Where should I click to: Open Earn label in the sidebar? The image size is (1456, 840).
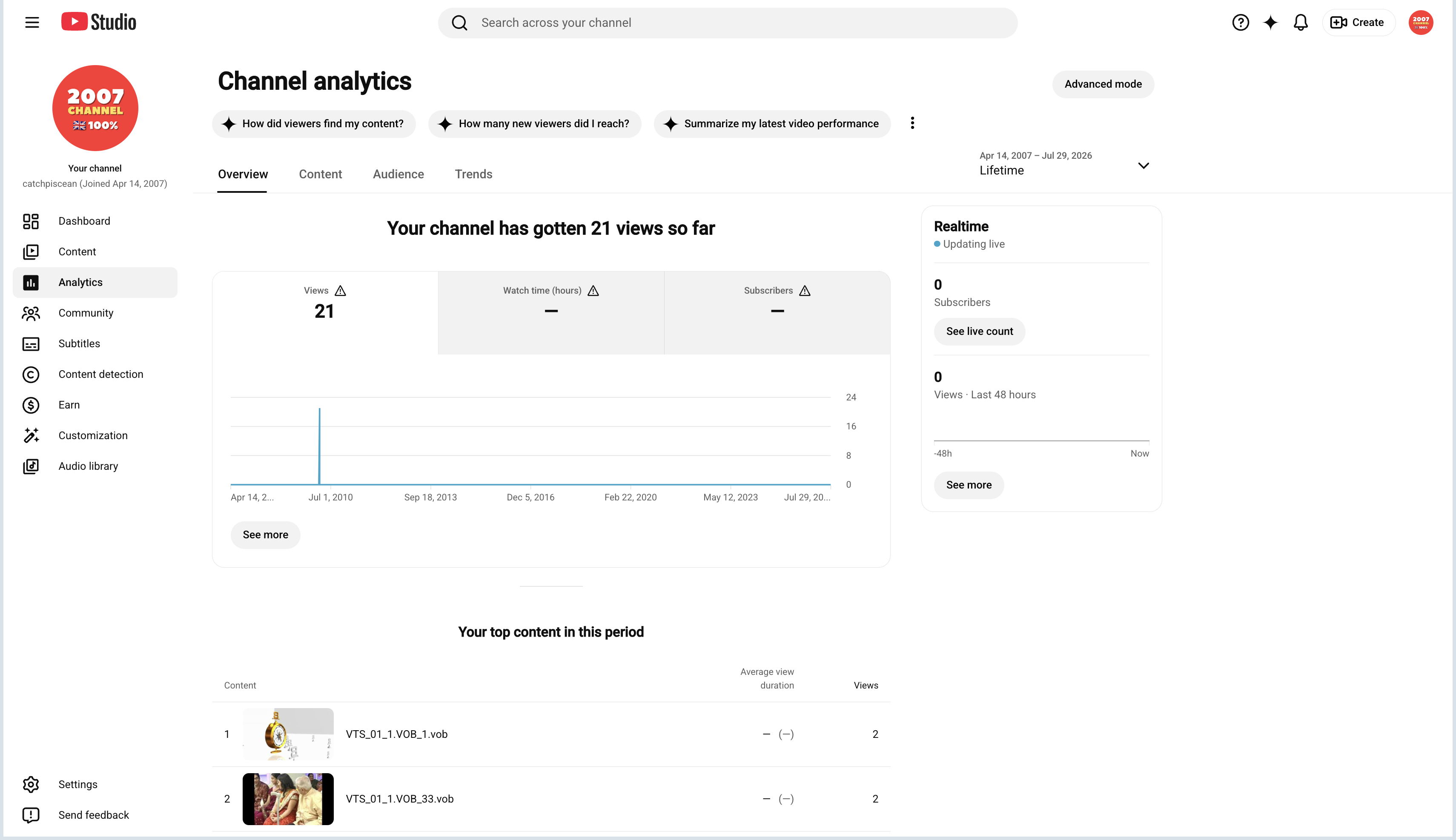69,405
